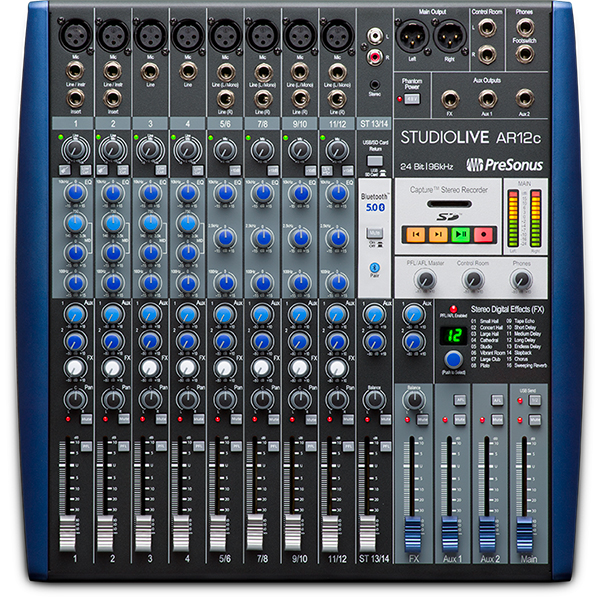Mute channel 1

point(86,419)
